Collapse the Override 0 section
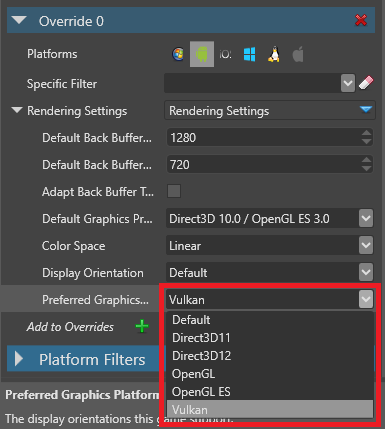 19,20
